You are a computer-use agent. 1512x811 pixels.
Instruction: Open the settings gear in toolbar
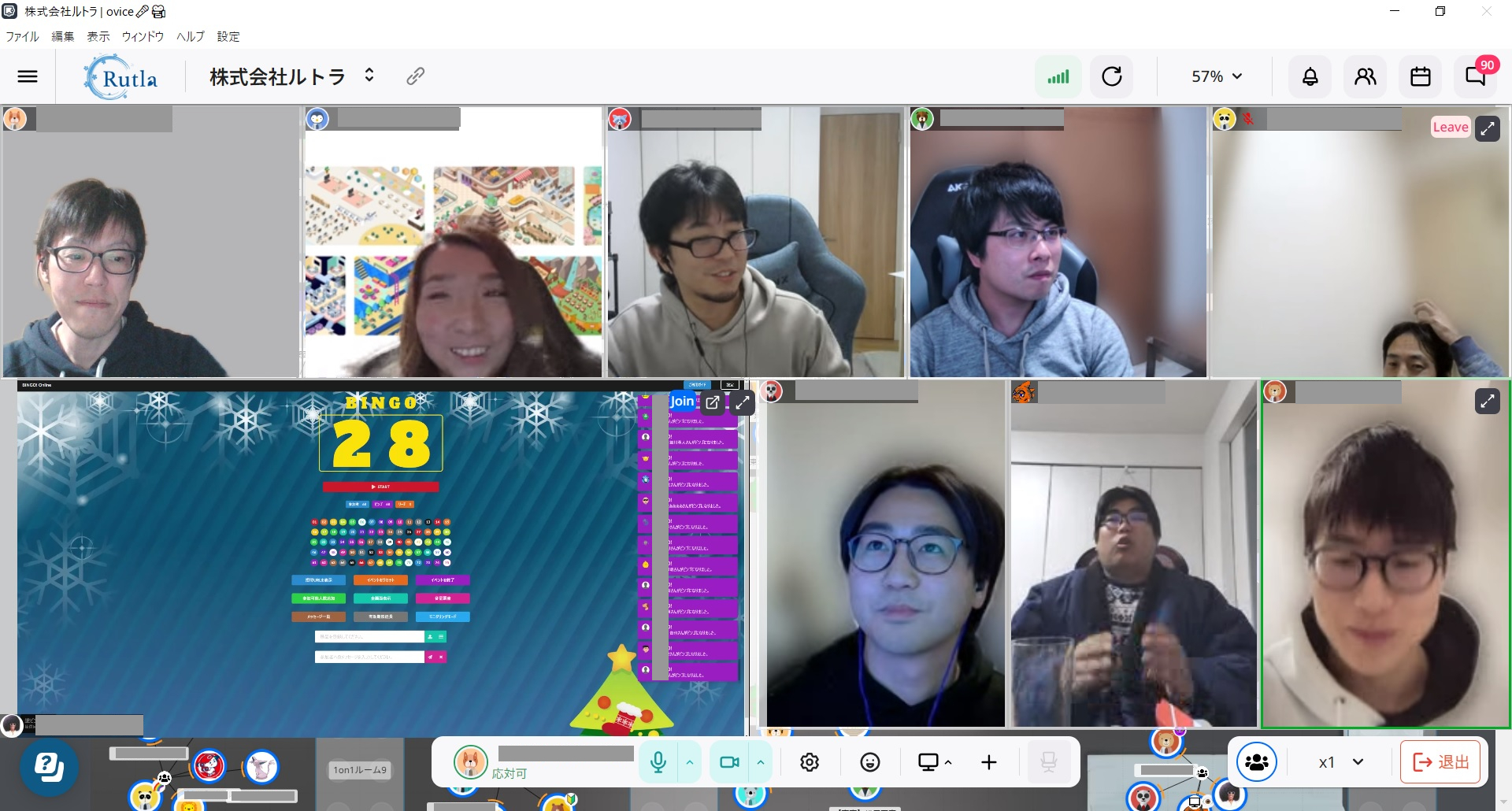point(810,762)
